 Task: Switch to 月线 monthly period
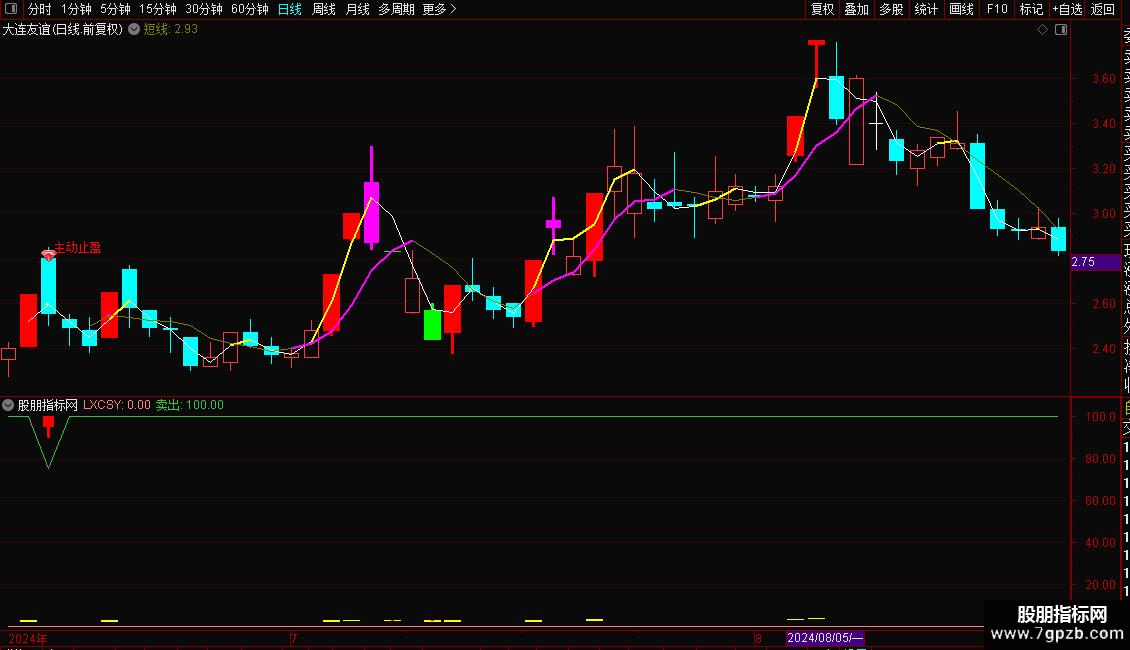tap(357, 9)
